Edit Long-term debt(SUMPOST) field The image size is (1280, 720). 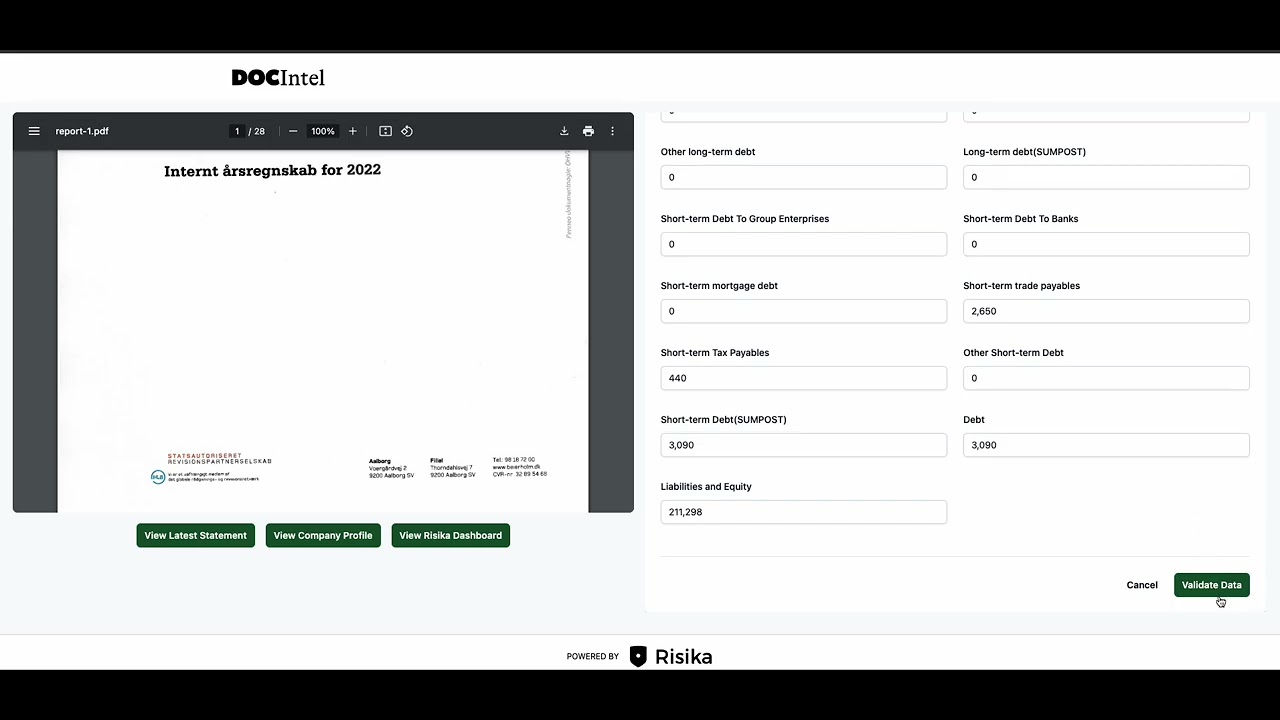(1106, 177)
